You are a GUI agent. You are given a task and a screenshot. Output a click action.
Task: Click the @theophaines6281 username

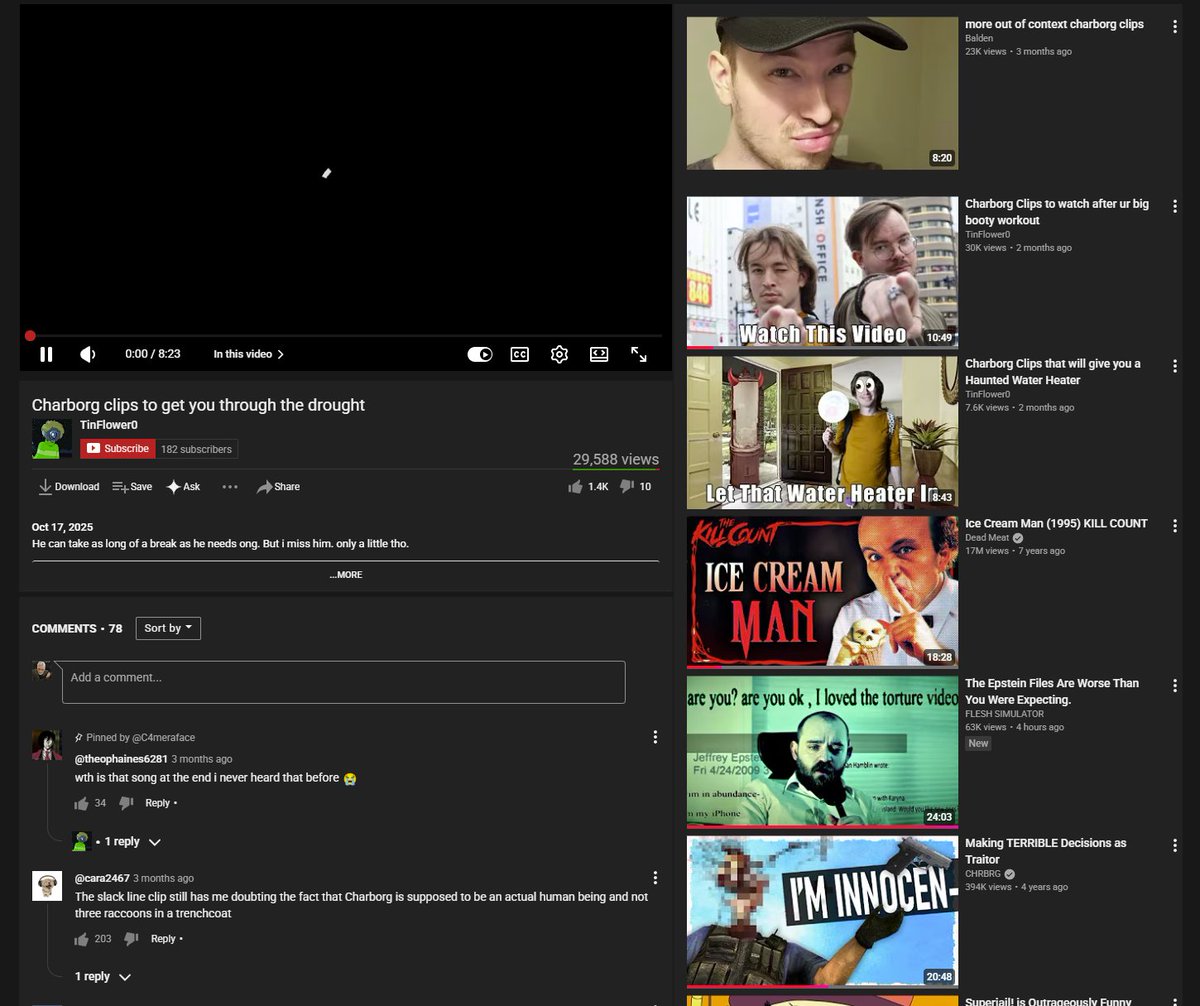coord(121,759)
